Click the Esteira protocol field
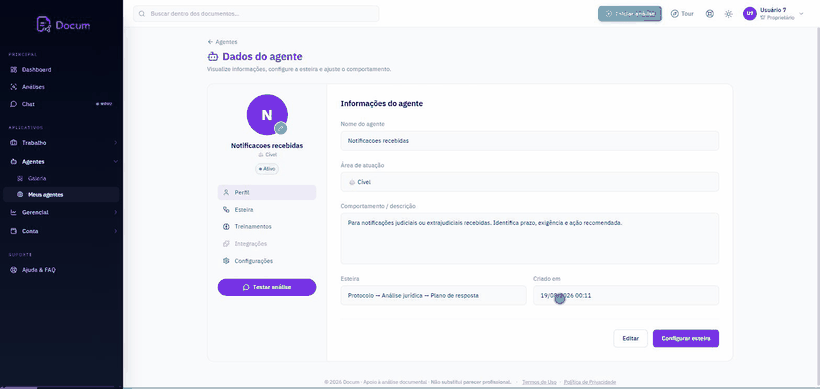Image resolution: width=820 pixels, height=389 pixels. pyautogui.click(x=433, y=295)
